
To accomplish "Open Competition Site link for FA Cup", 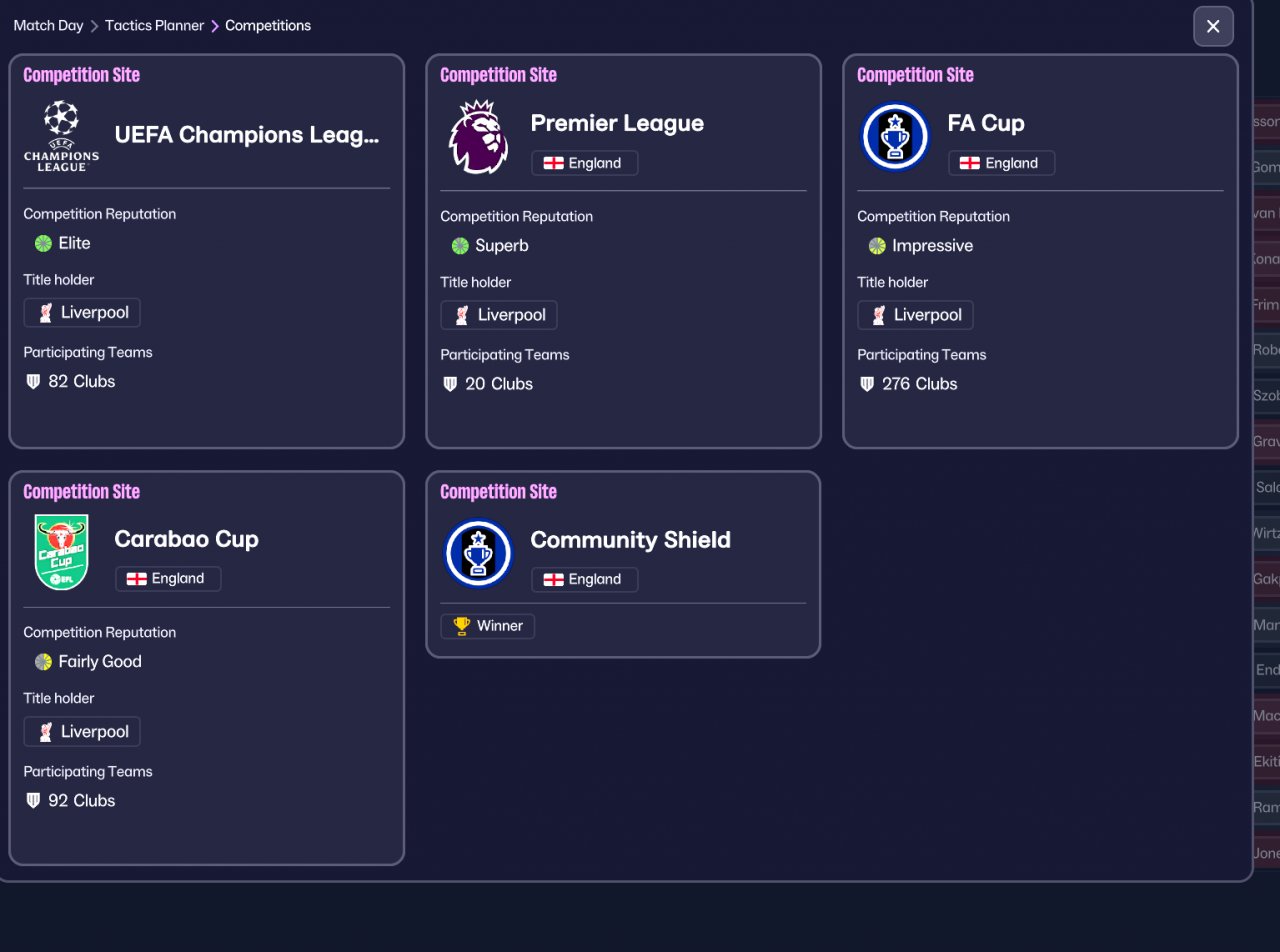I will point(915,75).
